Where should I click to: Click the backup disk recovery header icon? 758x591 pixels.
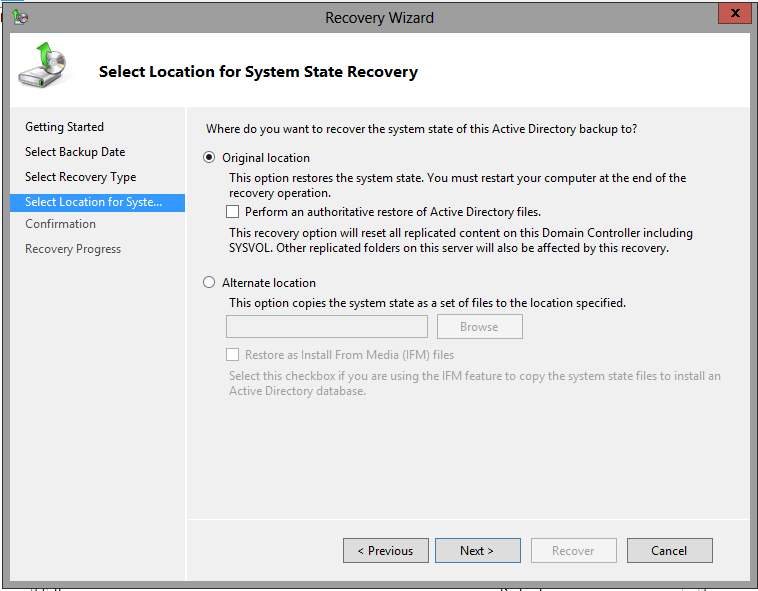tap(43, 65)
